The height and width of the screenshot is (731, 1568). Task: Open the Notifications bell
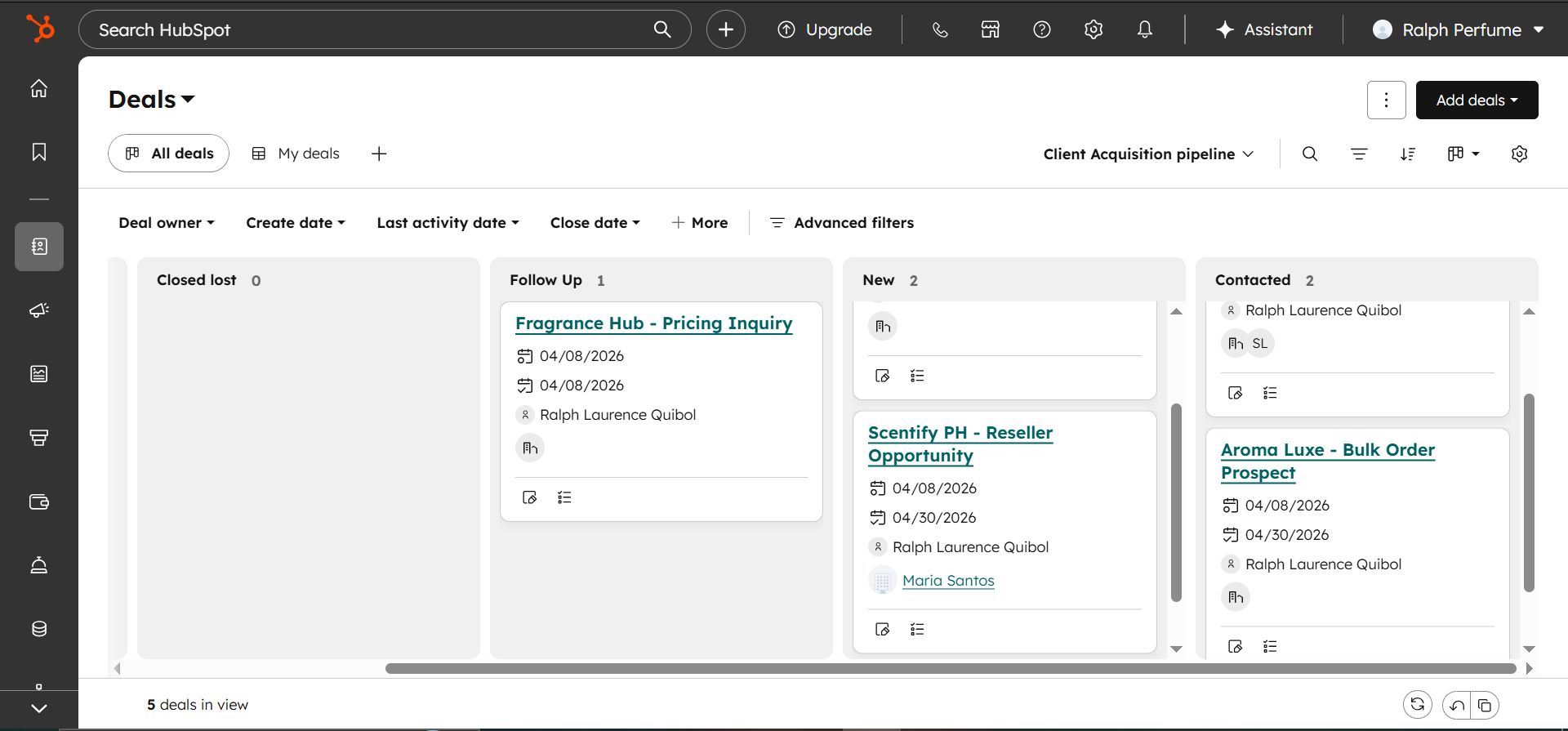pos(1145,29)
